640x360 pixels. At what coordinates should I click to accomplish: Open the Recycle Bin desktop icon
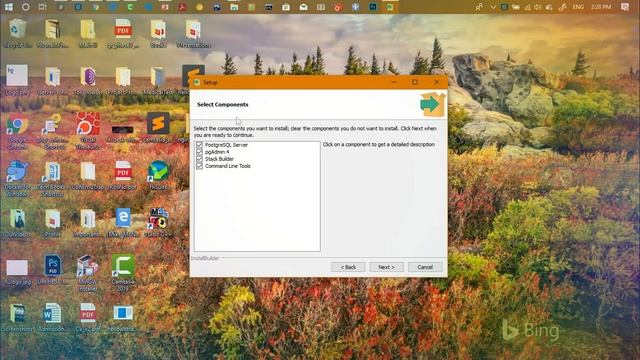[17, 33]
